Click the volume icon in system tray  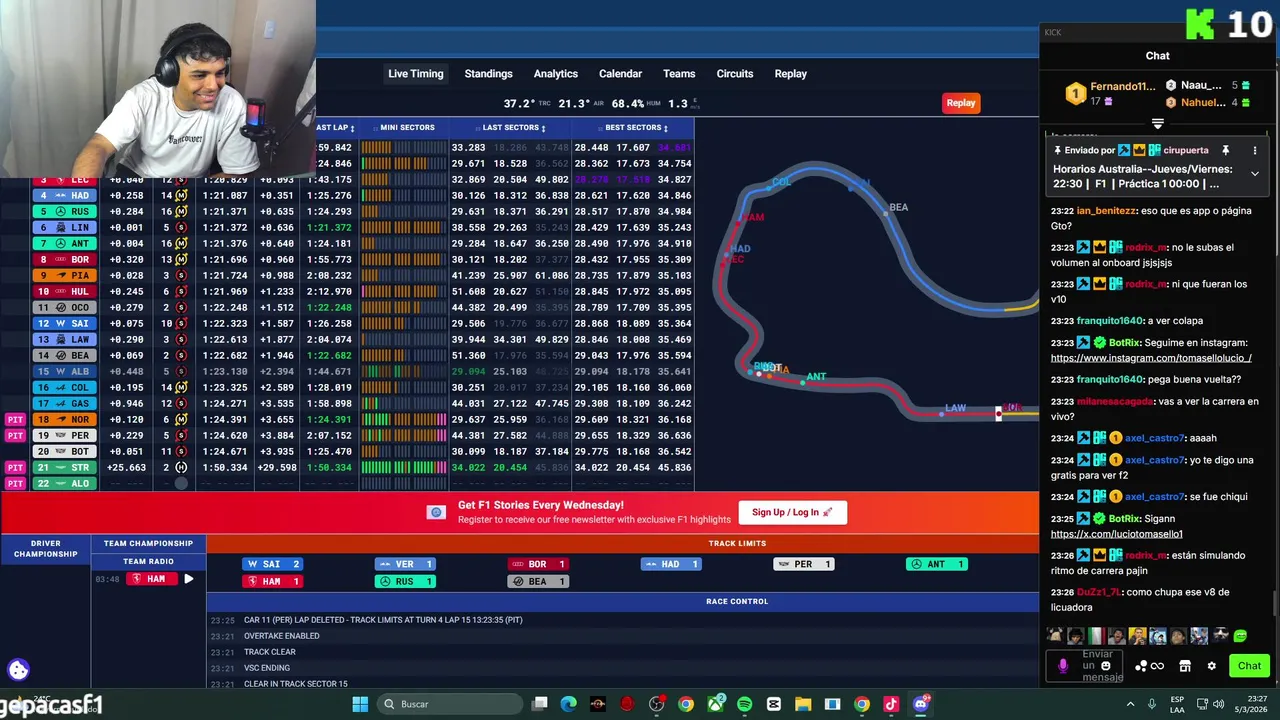pos(1218,704)
